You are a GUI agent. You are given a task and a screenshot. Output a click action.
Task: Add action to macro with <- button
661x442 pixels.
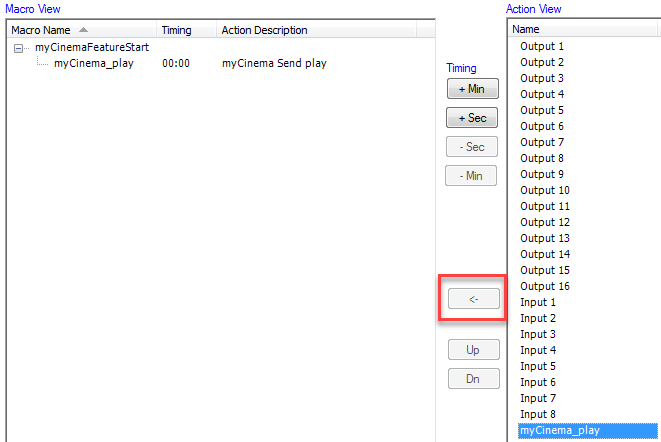coord(474,299)
